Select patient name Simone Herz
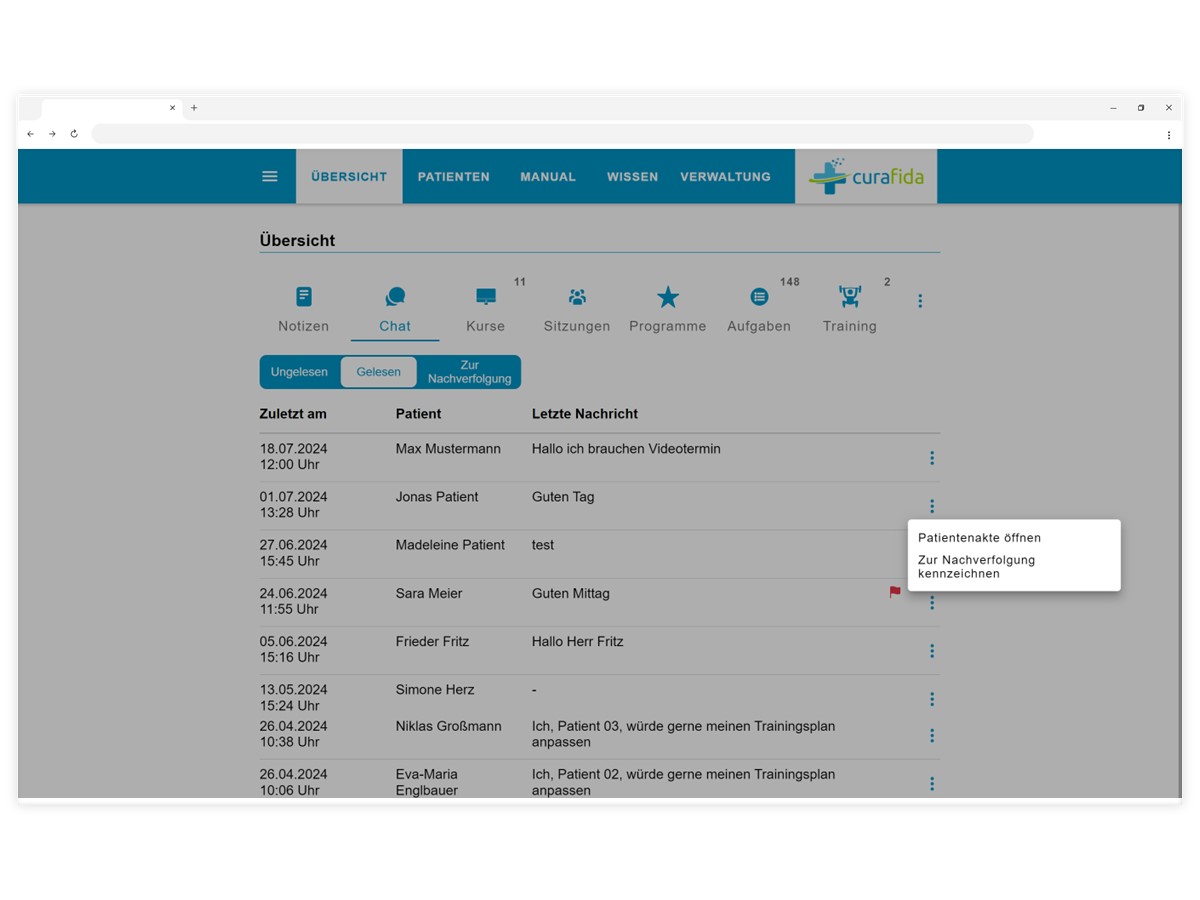 tap(435, 690)
